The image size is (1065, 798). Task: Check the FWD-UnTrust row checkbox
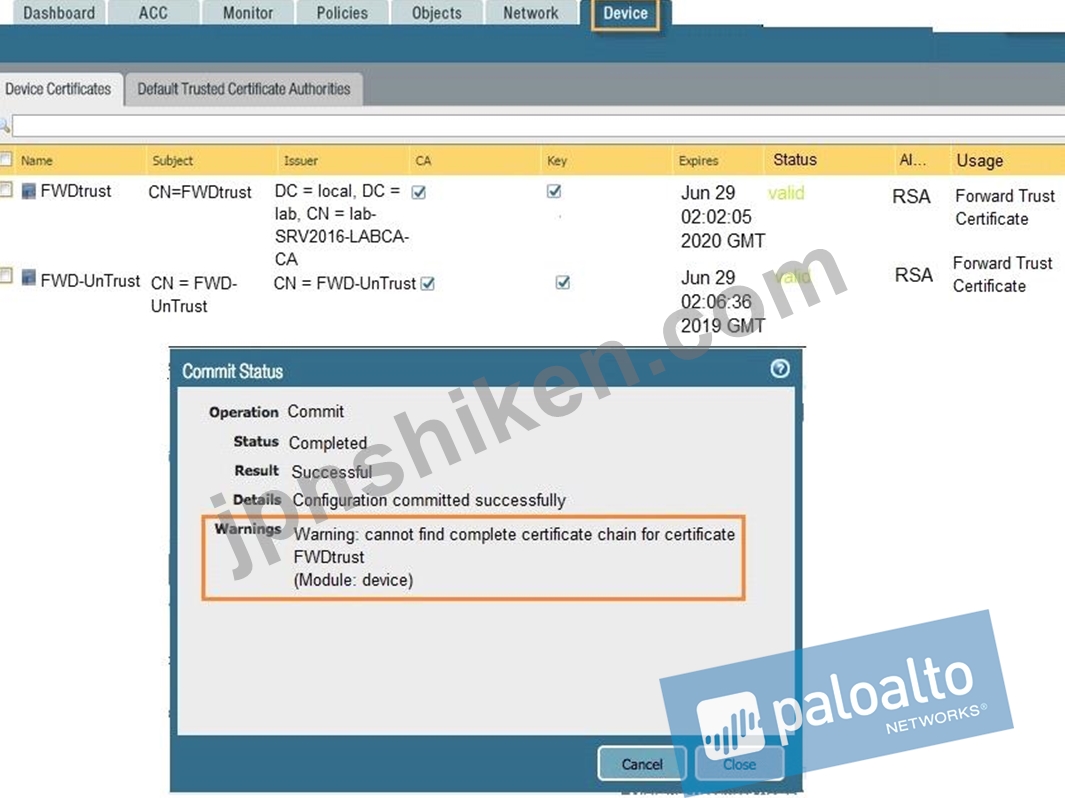pyautogui.click(x=6, y=275)
